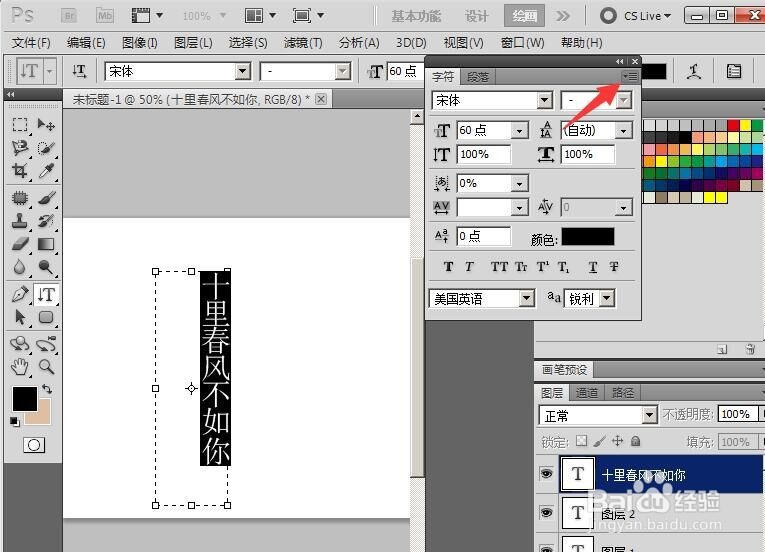Toggle Strikethrough in Character panel

click(614, 267)
